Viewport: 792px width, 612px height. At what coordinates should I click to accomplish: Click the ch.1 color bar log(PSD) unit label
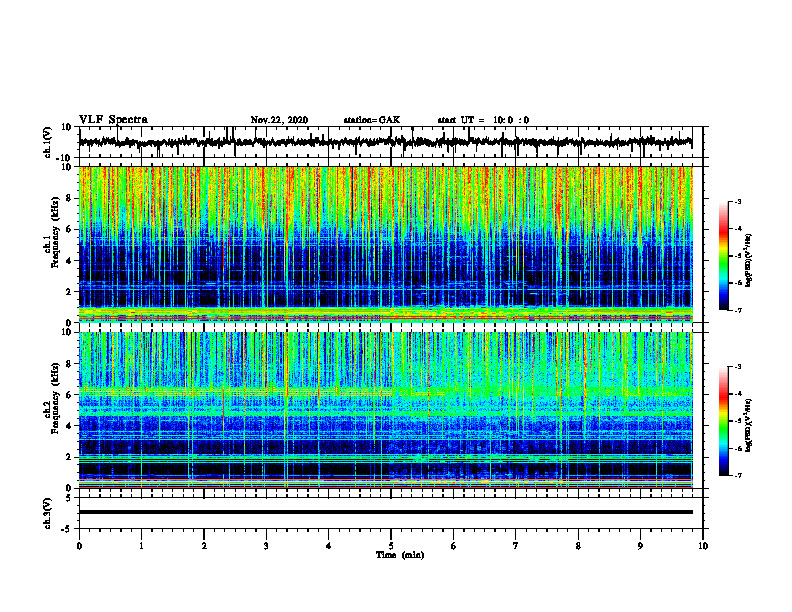[x=749, y=260]
